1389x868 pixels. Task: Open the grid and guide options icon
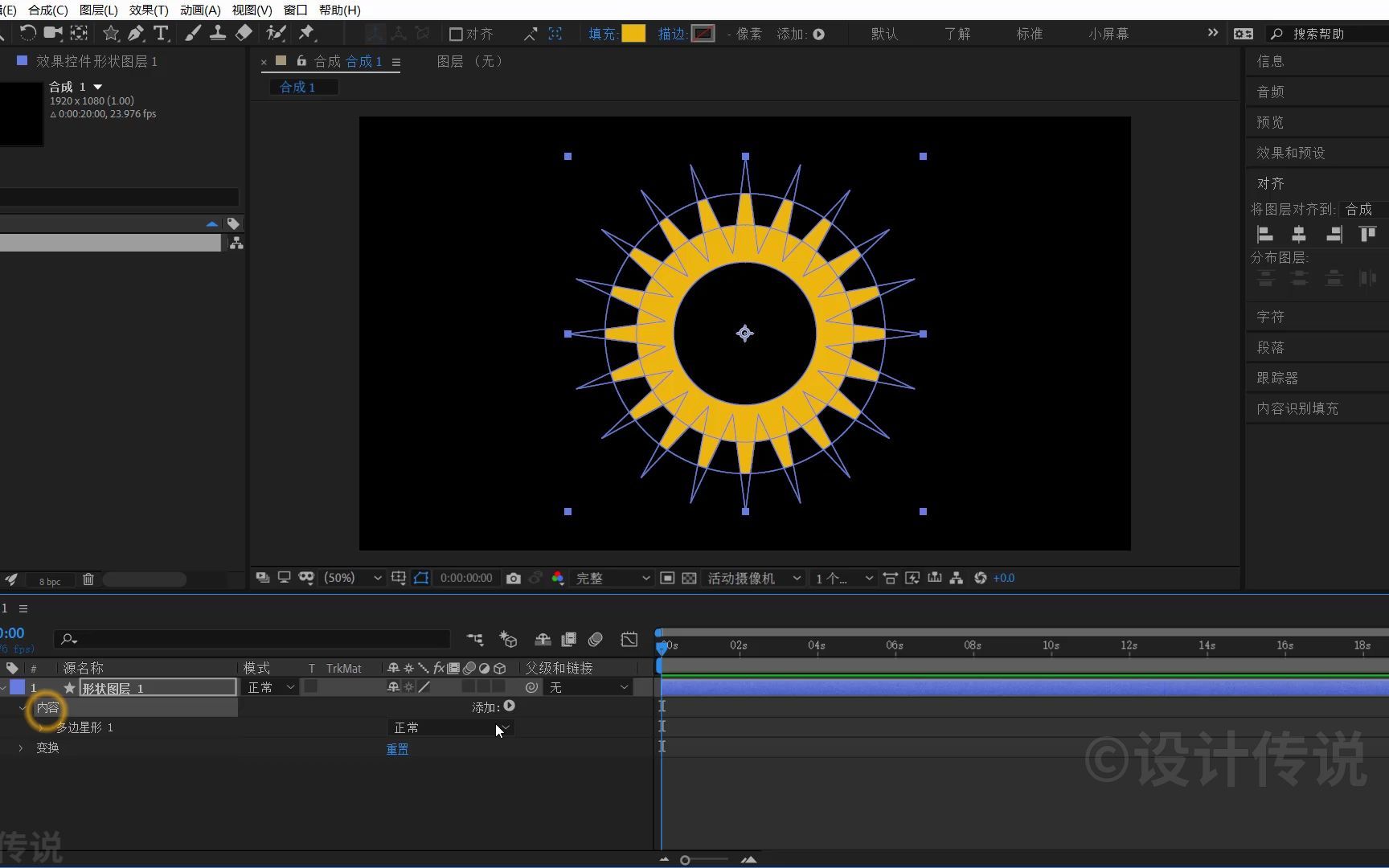pos(399,578)
